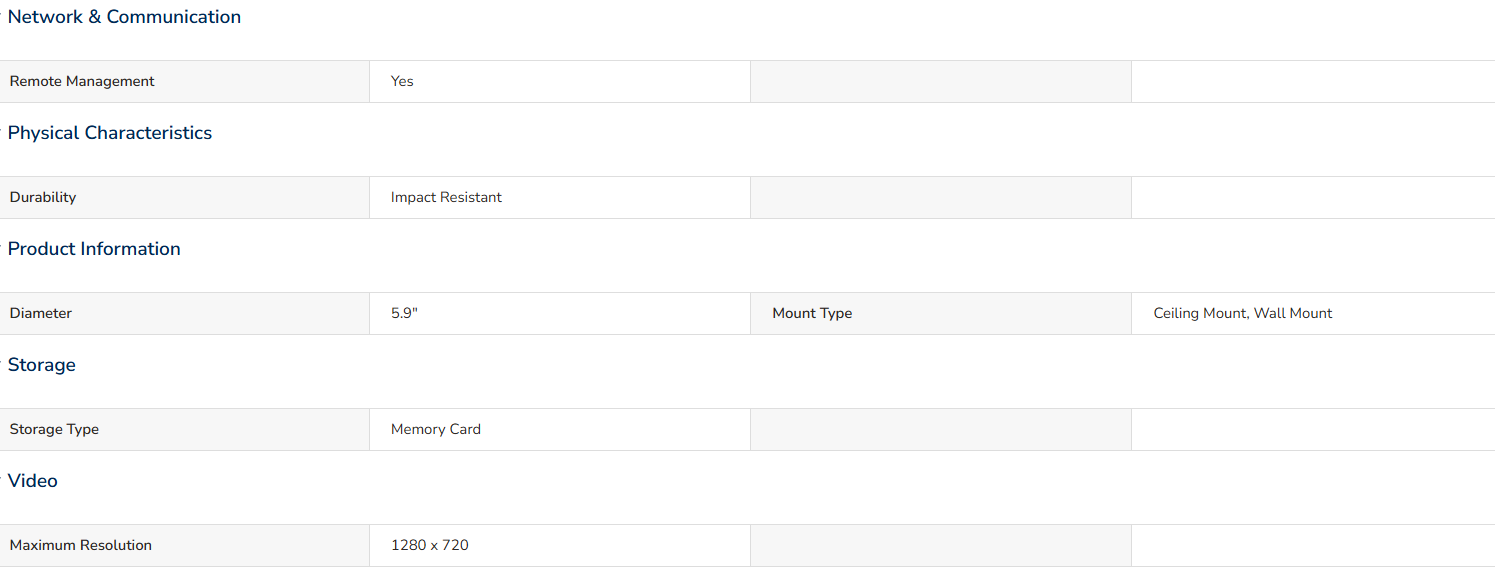Click the blank cell immediately right of Yes
This screenshot has height=571, width=1495.
point(941,81)
